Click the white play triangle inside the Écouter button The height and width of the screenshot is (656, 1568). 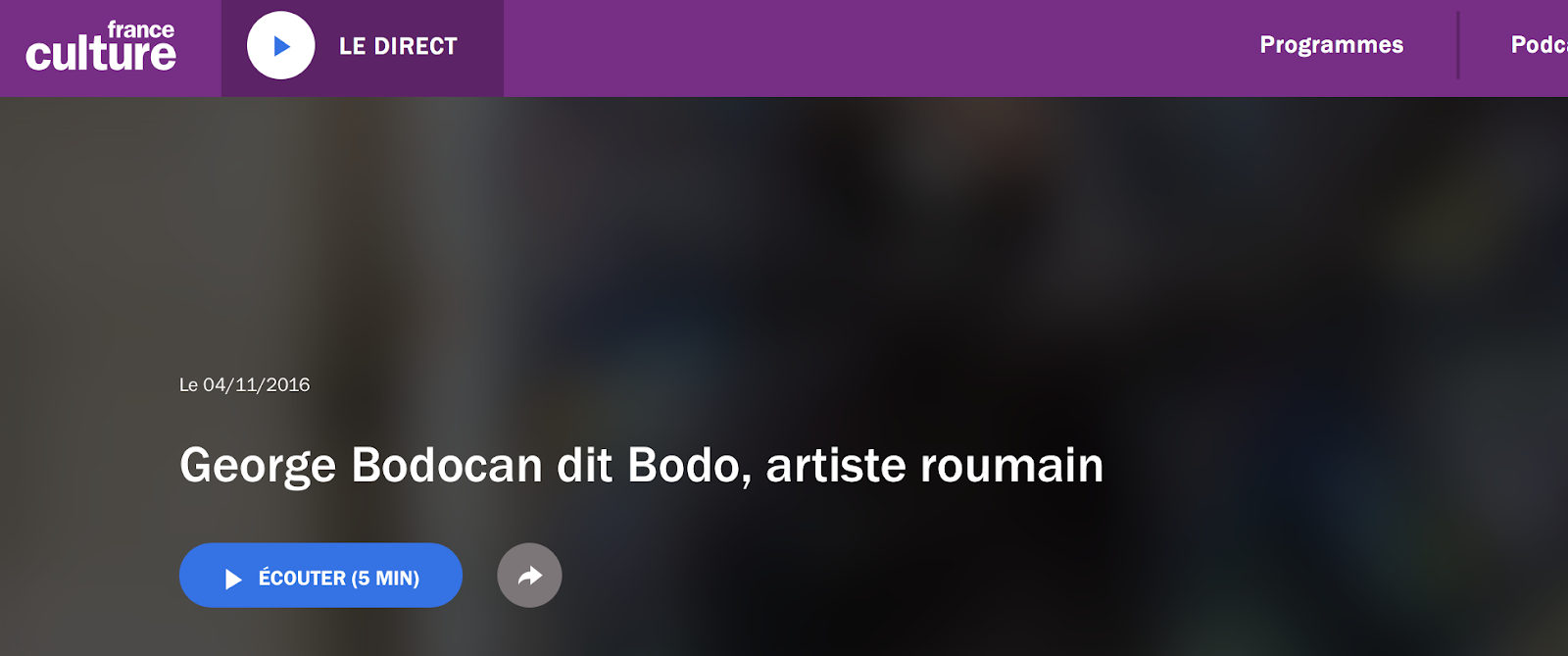point(233,579)
